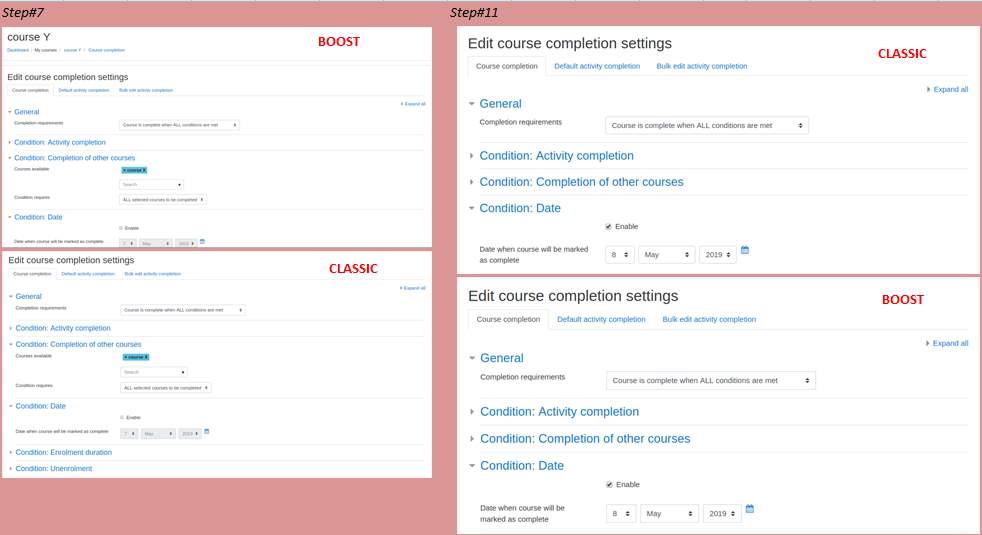Open calendar date picker in Step#11 BOOST panel
The image size is (982, 535).
coord(750,509)
